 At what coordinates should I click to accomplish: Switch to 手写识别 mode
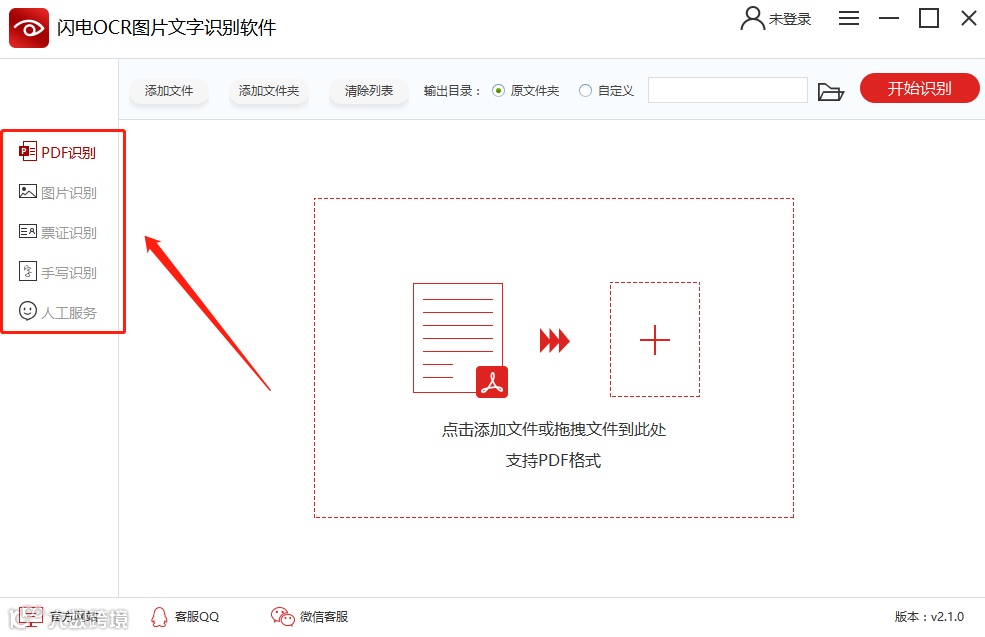(x=58, y=272)
